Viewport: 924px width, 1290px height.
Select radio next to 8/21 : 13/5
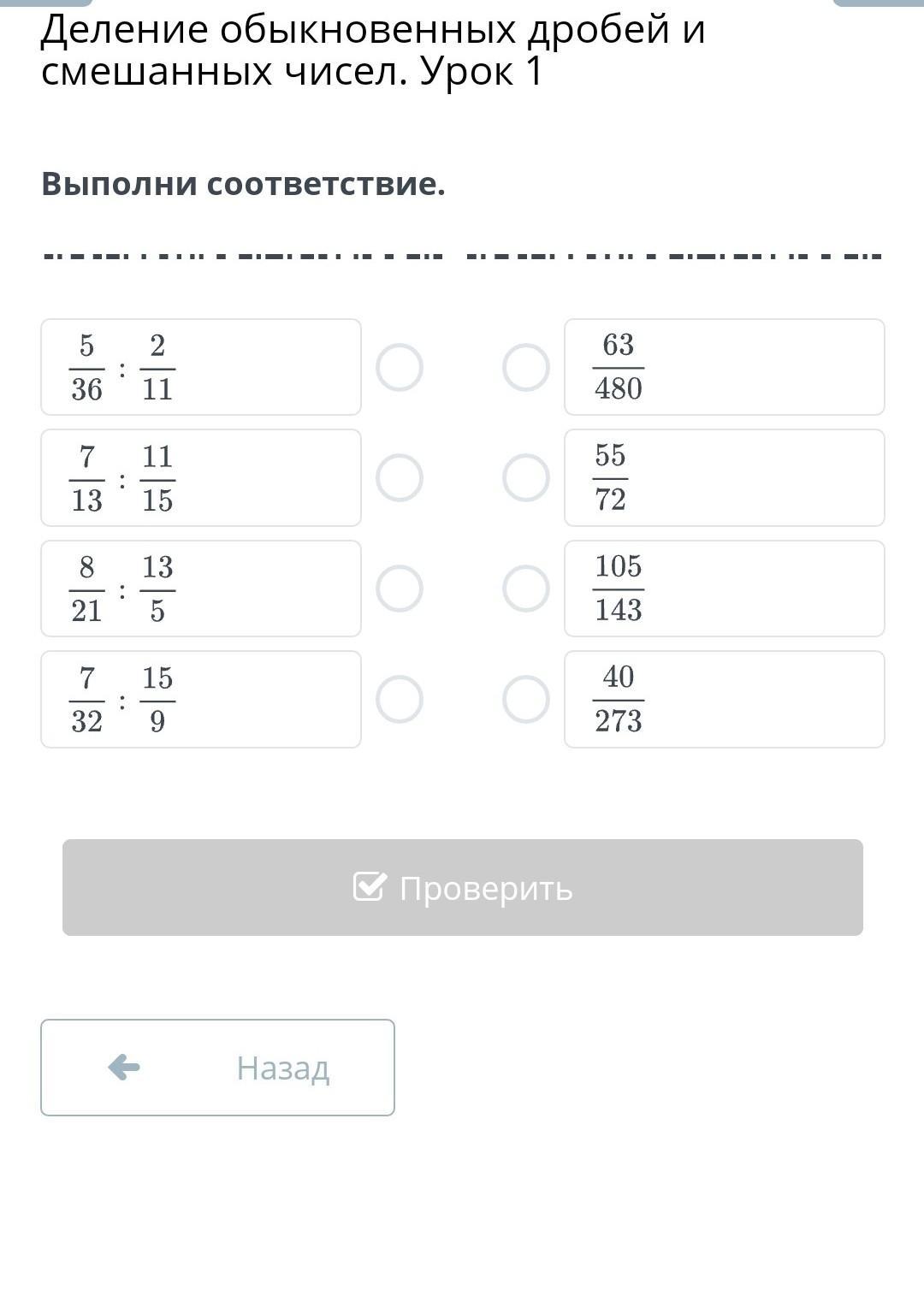coord(400,589)
